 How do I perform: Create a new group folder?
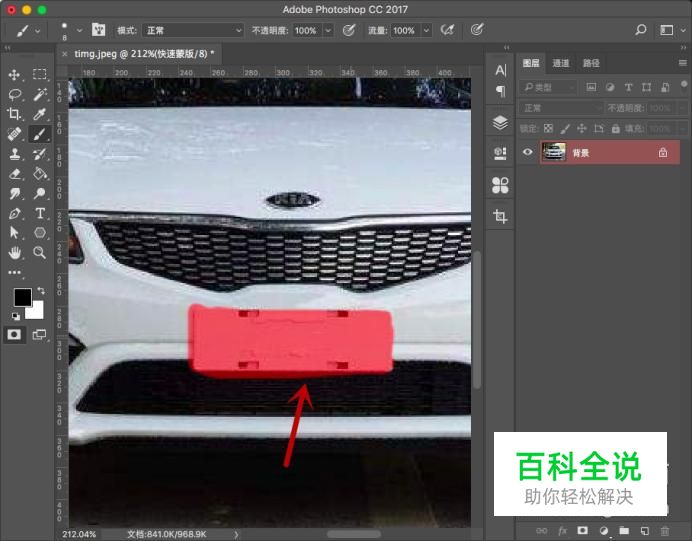(x=624, y=530)
